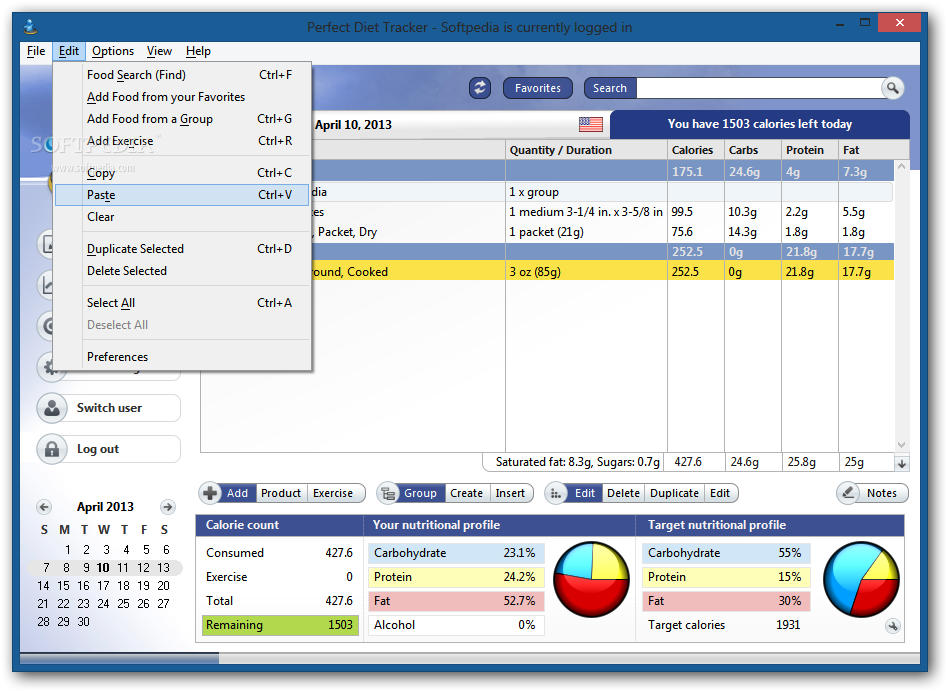Open the File menu

(x=36, y=51)
